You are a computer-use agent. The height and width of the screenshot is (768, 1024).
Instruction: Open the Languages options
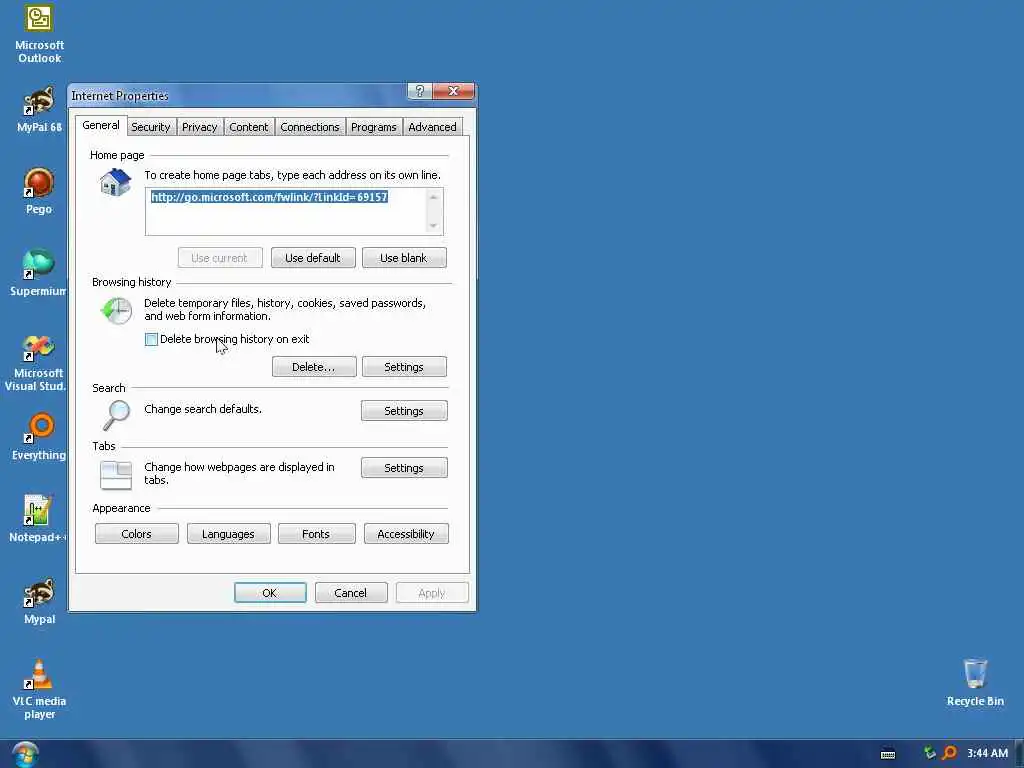(228, 534)
